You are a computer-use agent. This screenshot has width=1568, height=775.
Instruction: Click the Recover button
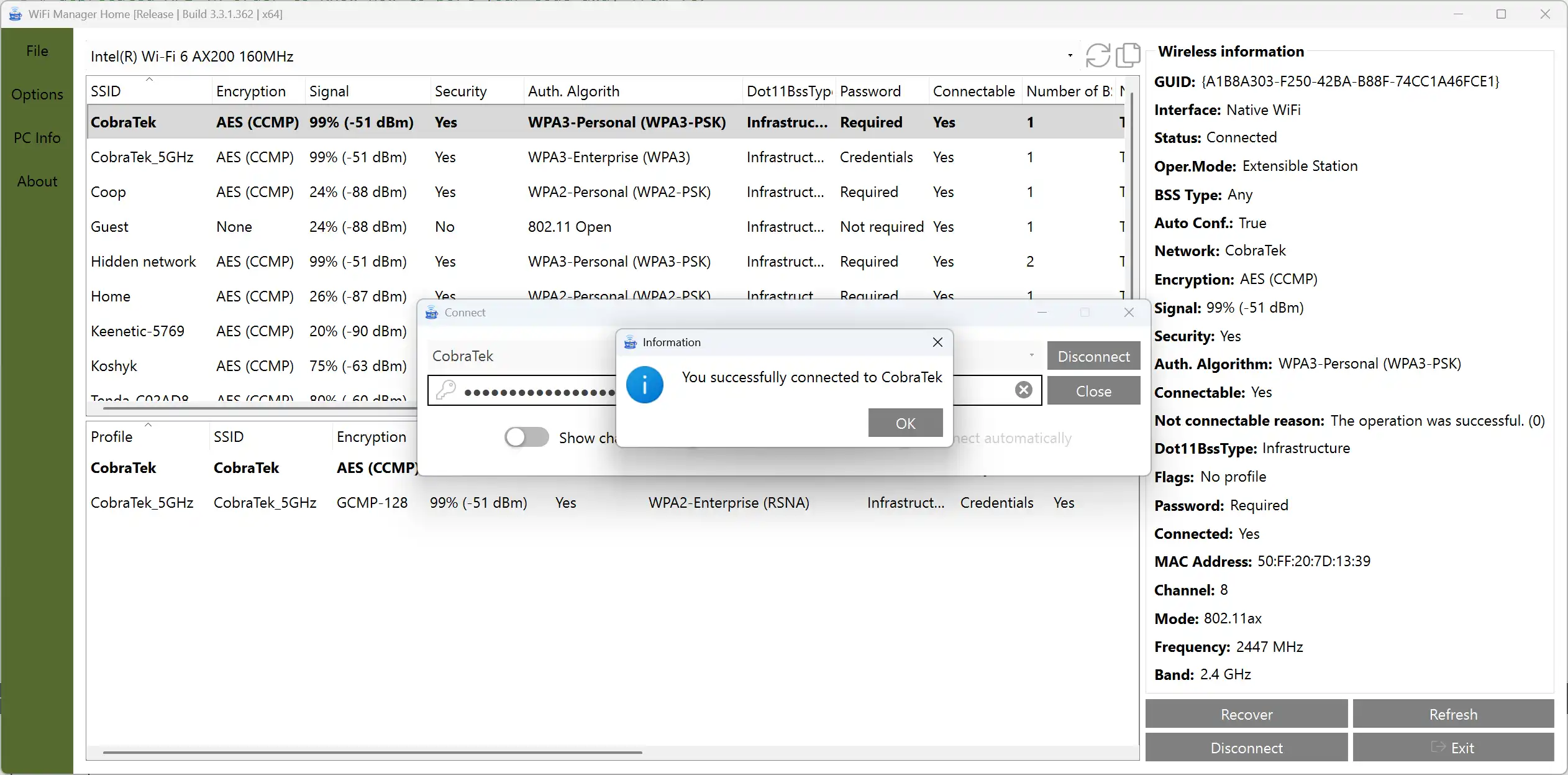1246,714
